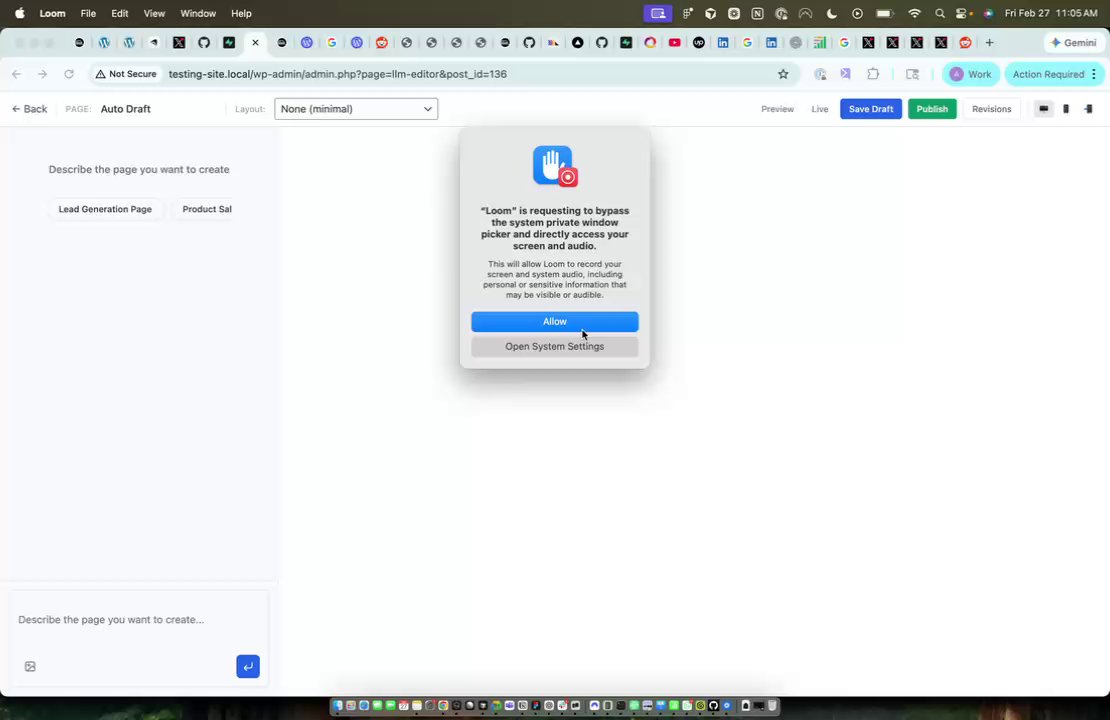Click the address bar URL
Viewport: 1110px width, 720px height.
tap(338, 74)
